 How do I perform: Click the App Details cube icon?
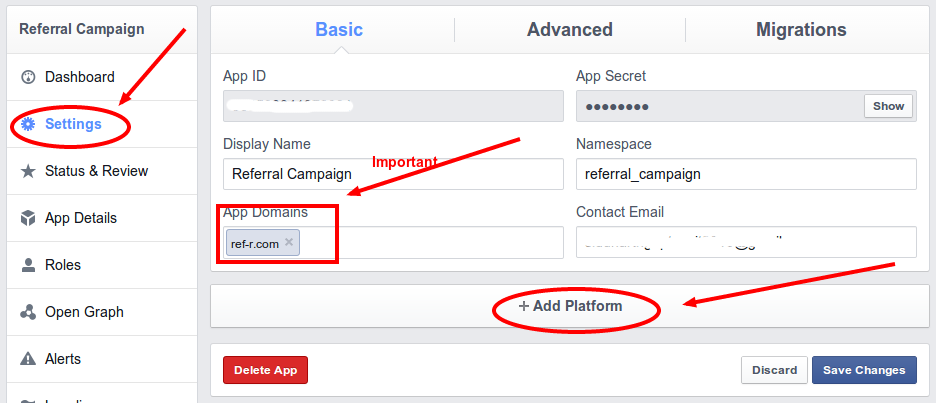coord(28,218)
